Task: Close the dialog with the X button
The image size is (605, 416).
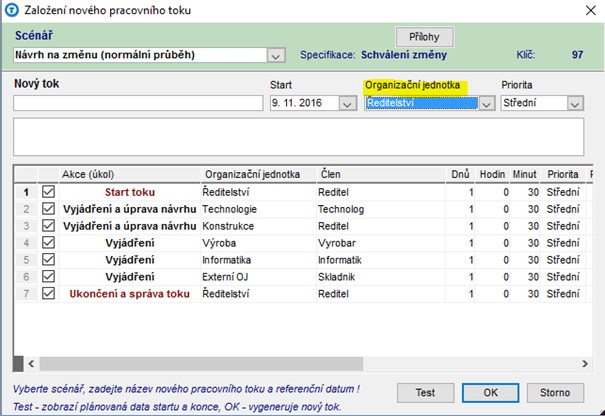Action: pyautogui.click(x=591, y=10)
